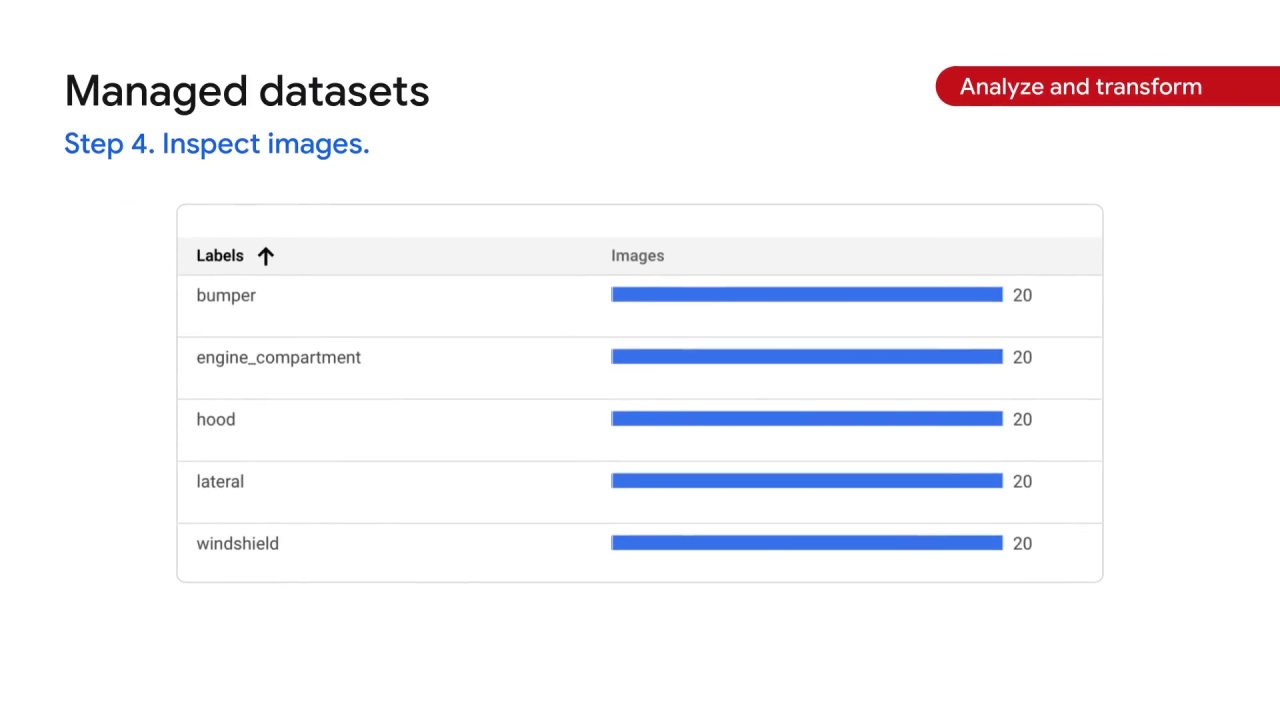Image resolution: width=1280 pixels, height=720 pixels.
Task: Click the count 20 in windshield row
Action: click(1022, 543)
